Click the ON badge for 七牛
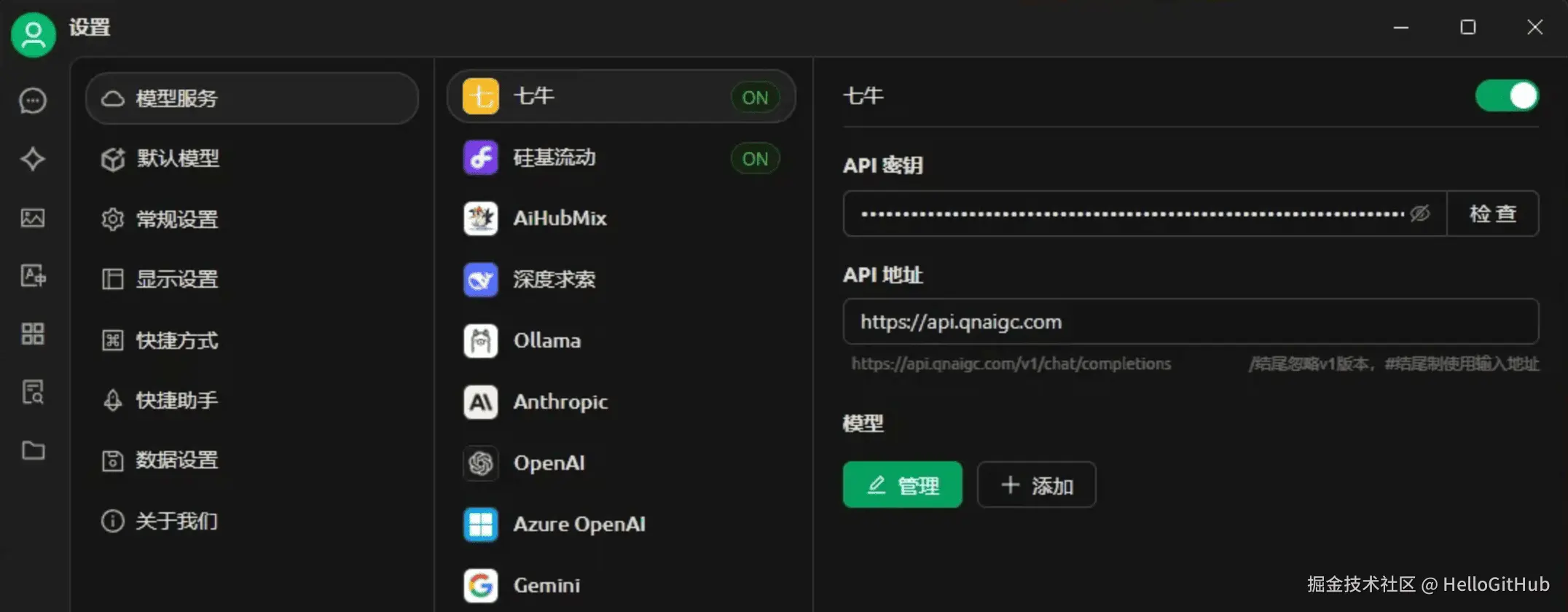1568x612 pixels. 755,98
